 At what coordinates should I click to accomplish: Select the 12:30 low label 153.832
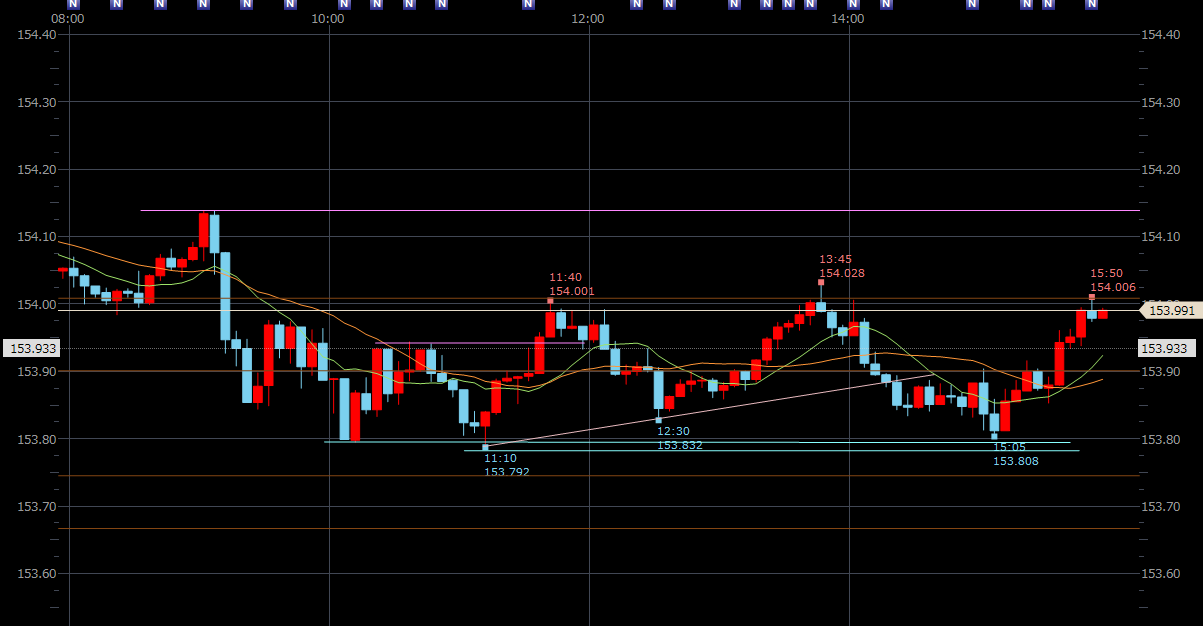tap(679, 438)
